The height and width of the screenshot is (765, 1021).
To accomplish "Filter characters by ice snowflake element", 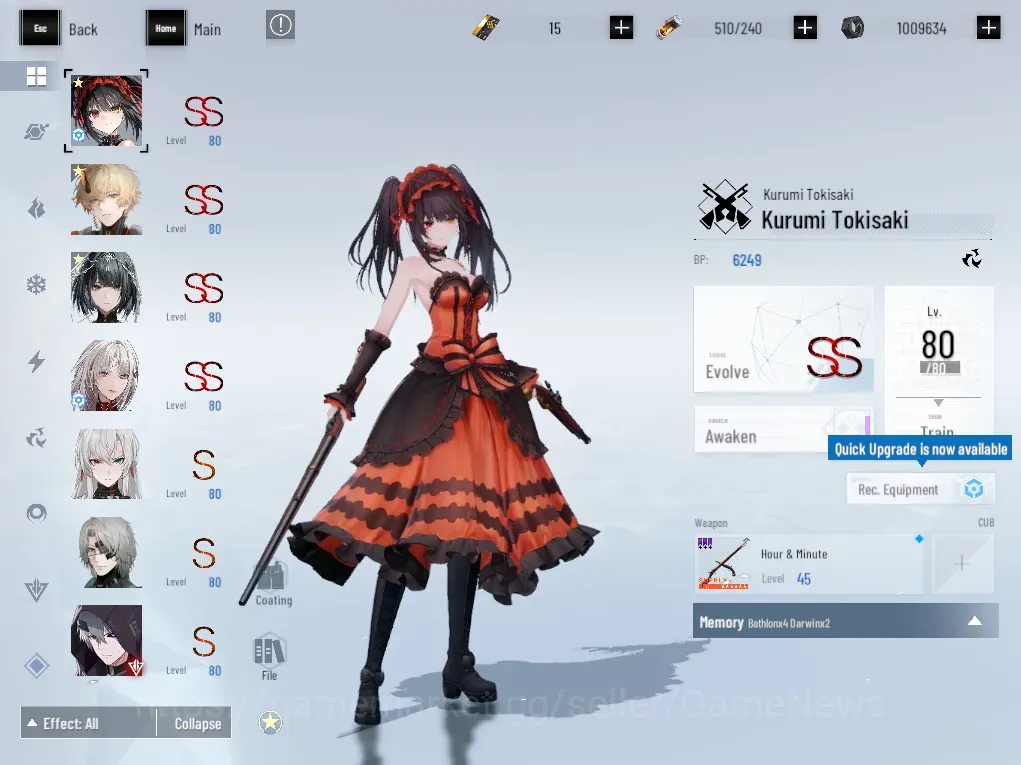I will tap(36, 285).
